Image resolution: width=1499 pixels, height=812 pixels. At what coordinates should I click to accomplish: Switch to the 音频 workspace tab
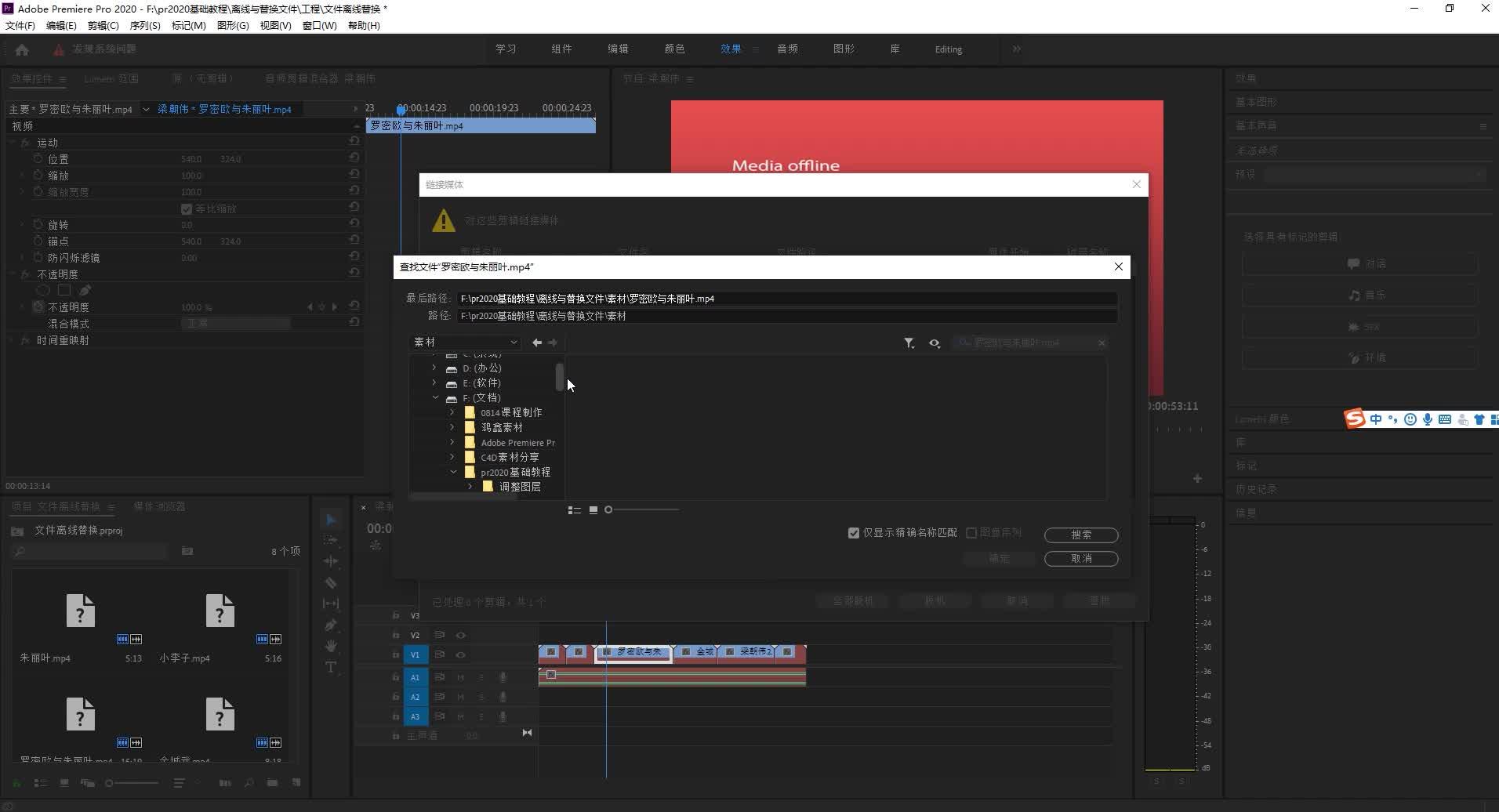(x=787, y=49)
